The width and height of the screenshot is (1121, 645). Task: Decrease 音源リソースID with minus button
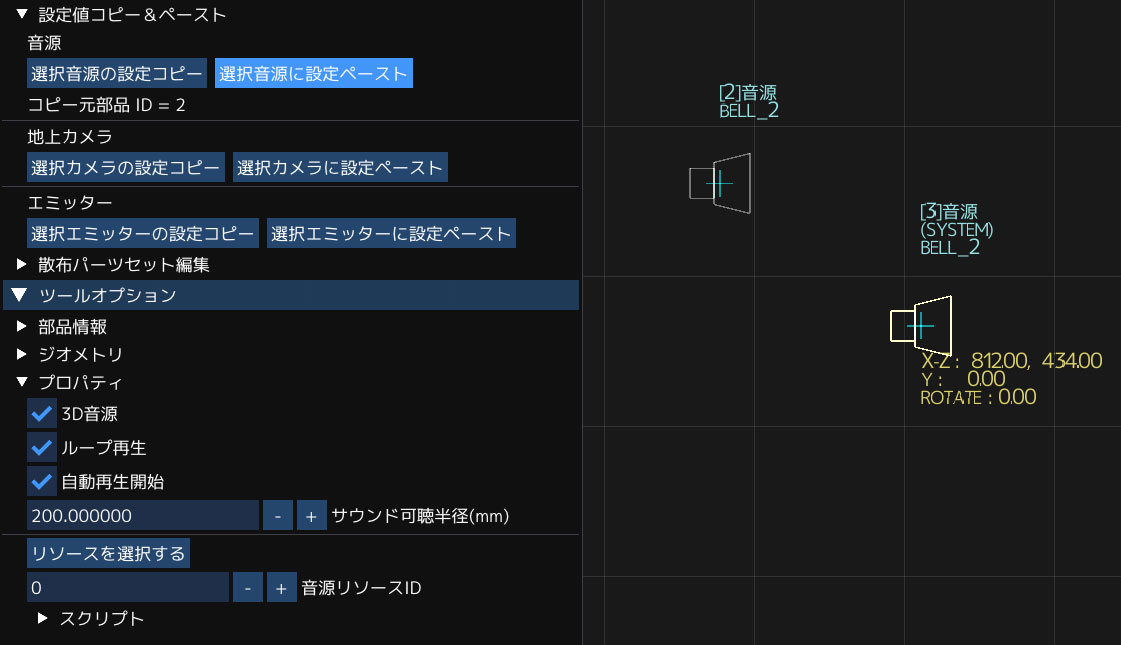coord(248,587)
